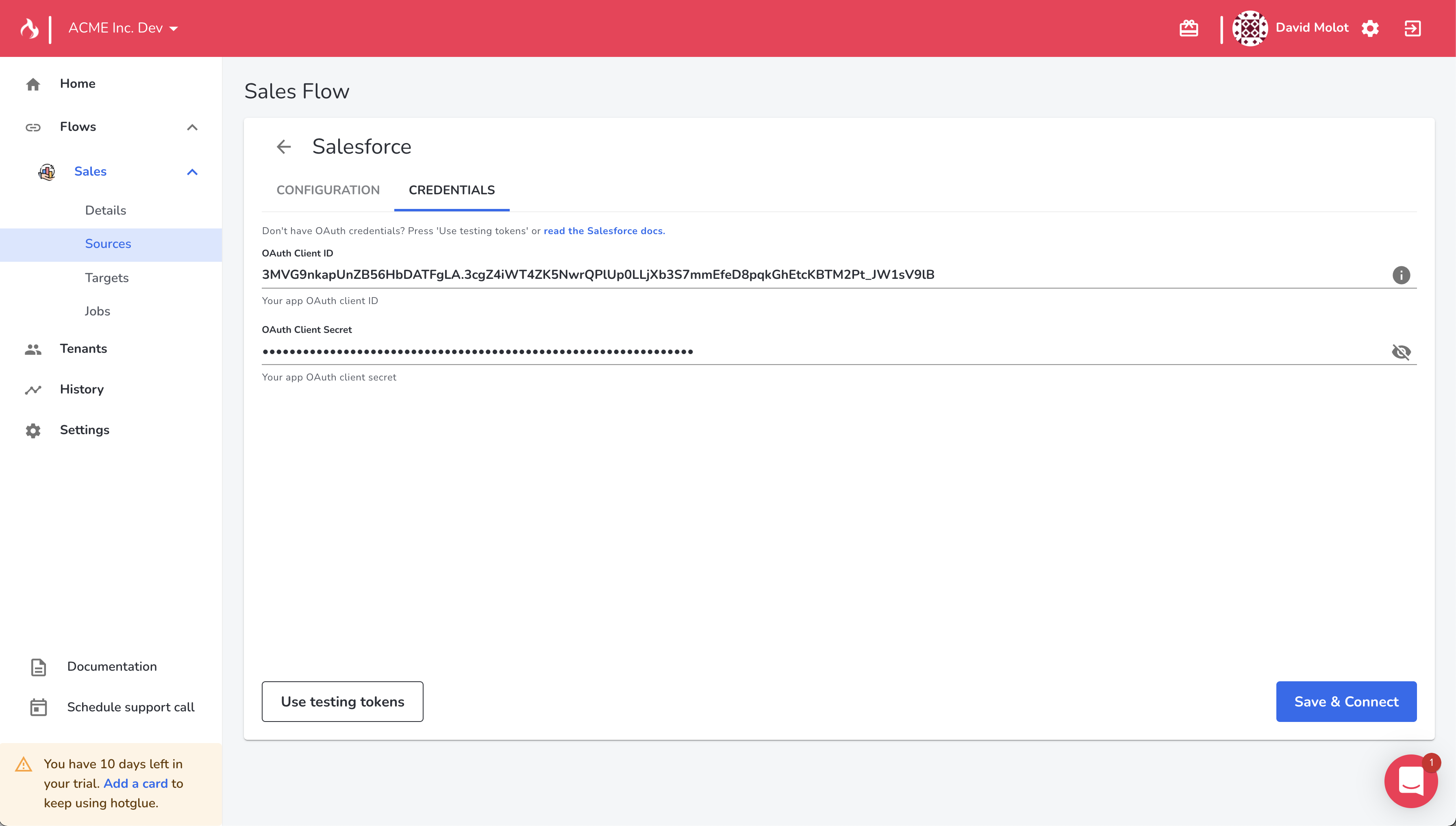Switch to the CONFIGURATION tab
This screenshot has height=826, width=1456.
click(328, 190)
